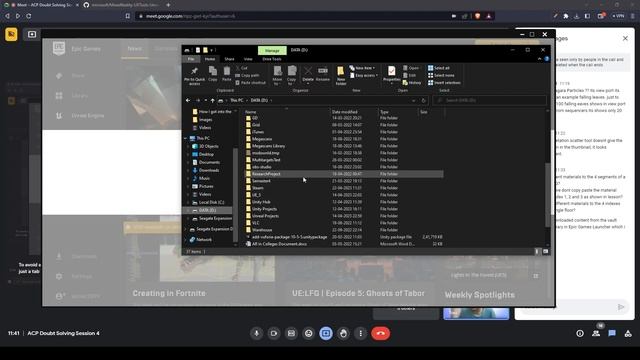The height and width of the screenshot is (360, 640).
Task: Toggle Meet camera button
Action: tap(274, 333)
